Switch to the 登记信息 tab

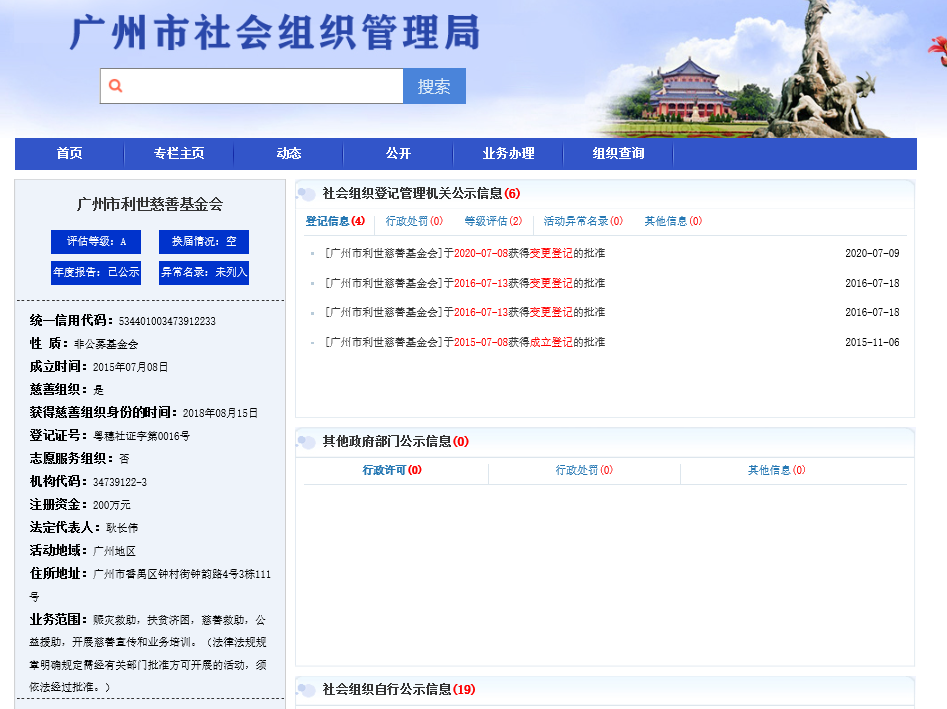pyautogui.click(x=334, y=221)
